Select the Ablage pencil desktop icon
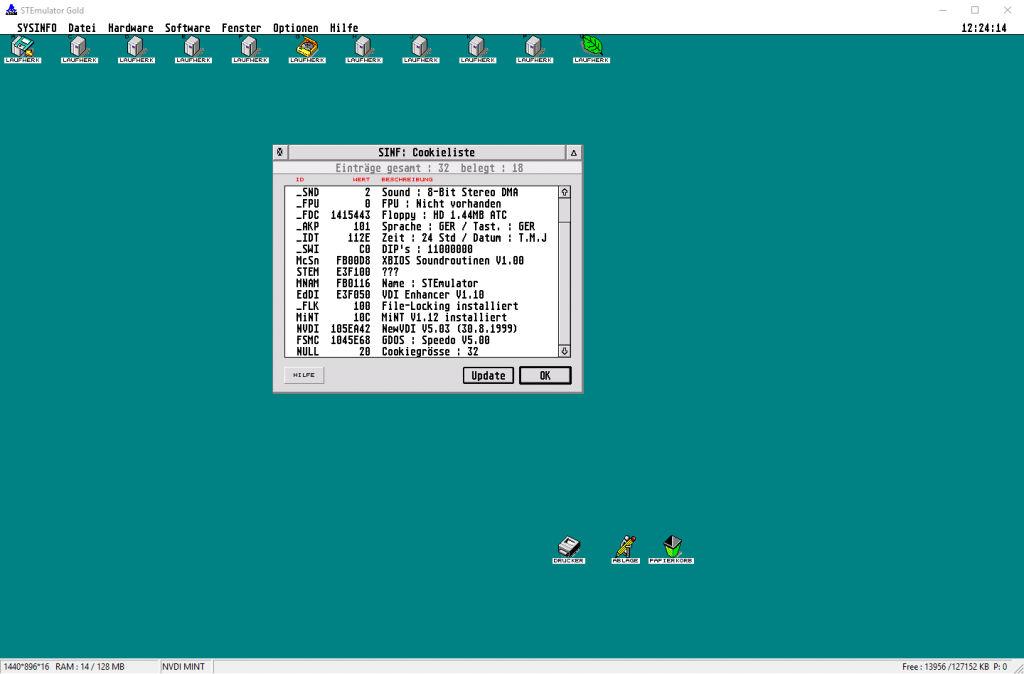 625,548
